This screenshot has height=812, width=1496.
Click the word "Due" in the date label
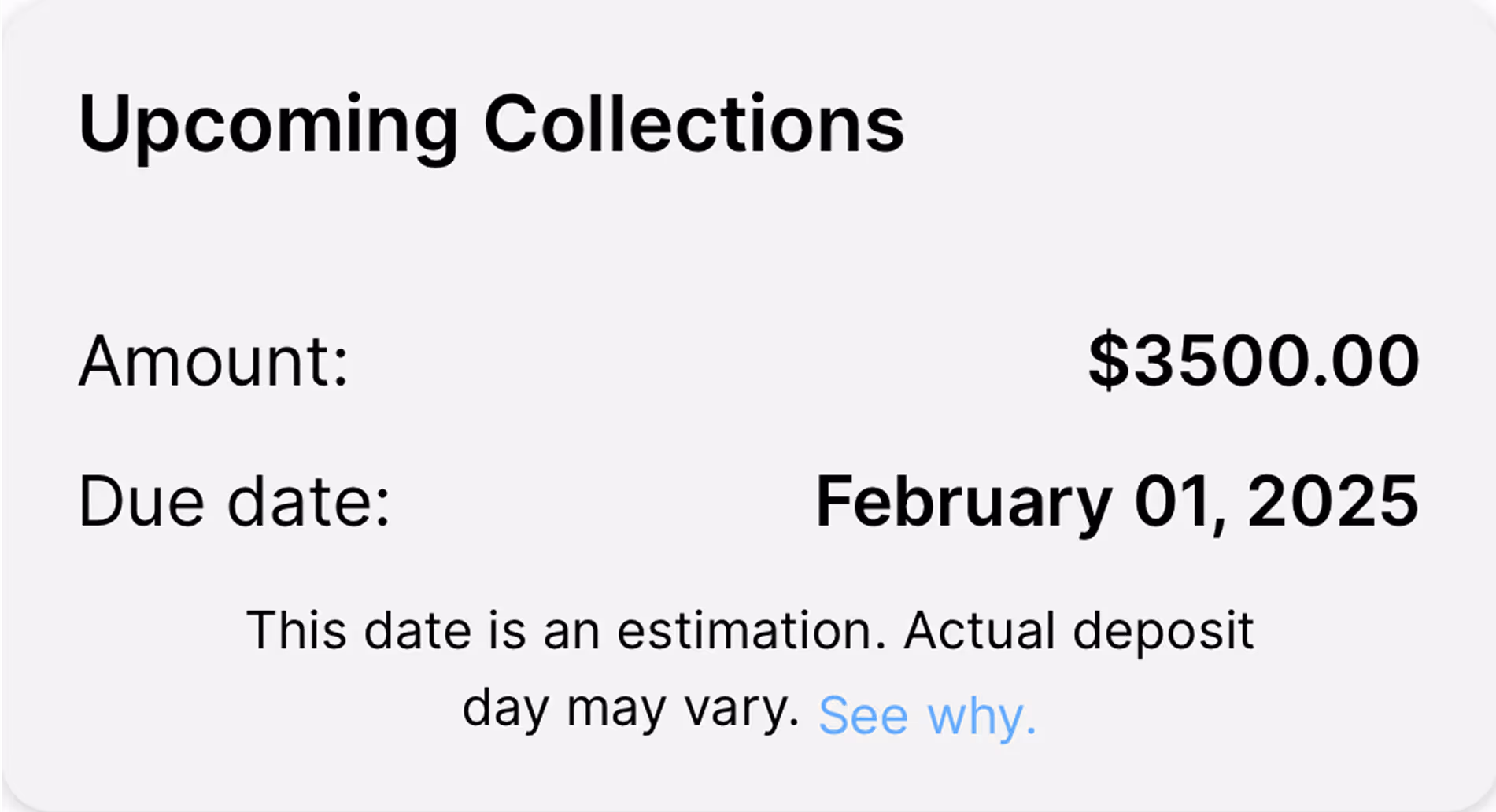[x=142, y=501]
